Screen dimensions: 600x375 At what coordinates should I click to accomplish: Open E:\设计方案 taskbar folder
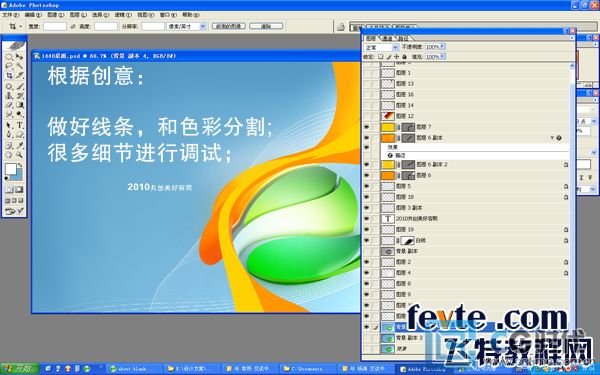pyautogui.click(x=191, y=369)
